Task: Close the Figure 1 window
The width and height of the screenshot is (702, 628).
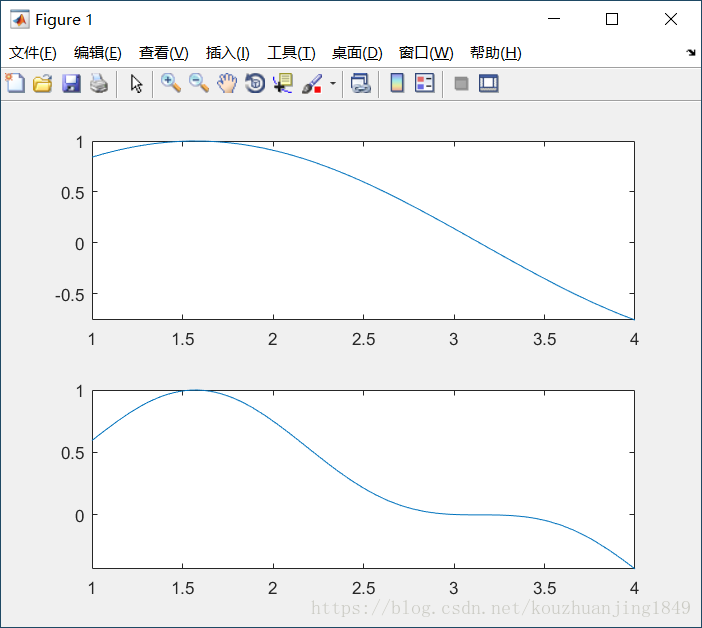Action: pyautogui.click(x=671, y=19)
